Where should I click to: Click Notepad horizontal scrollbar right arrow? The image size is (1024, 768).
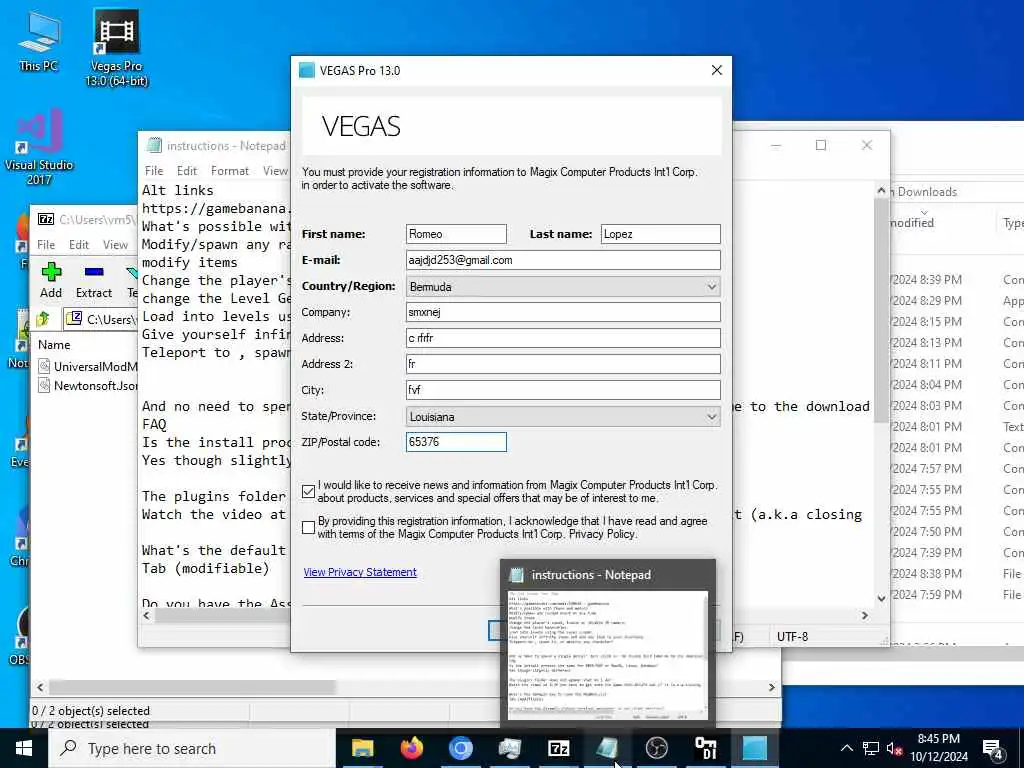click(865, 616)
